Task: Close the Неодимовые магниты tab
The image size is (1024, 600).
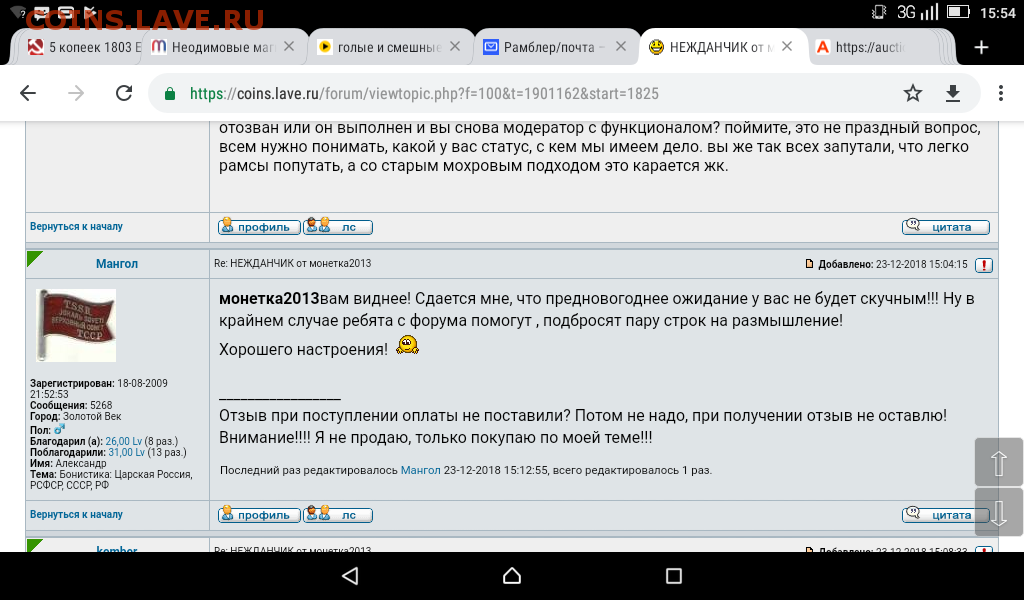Action: (289, 46)
